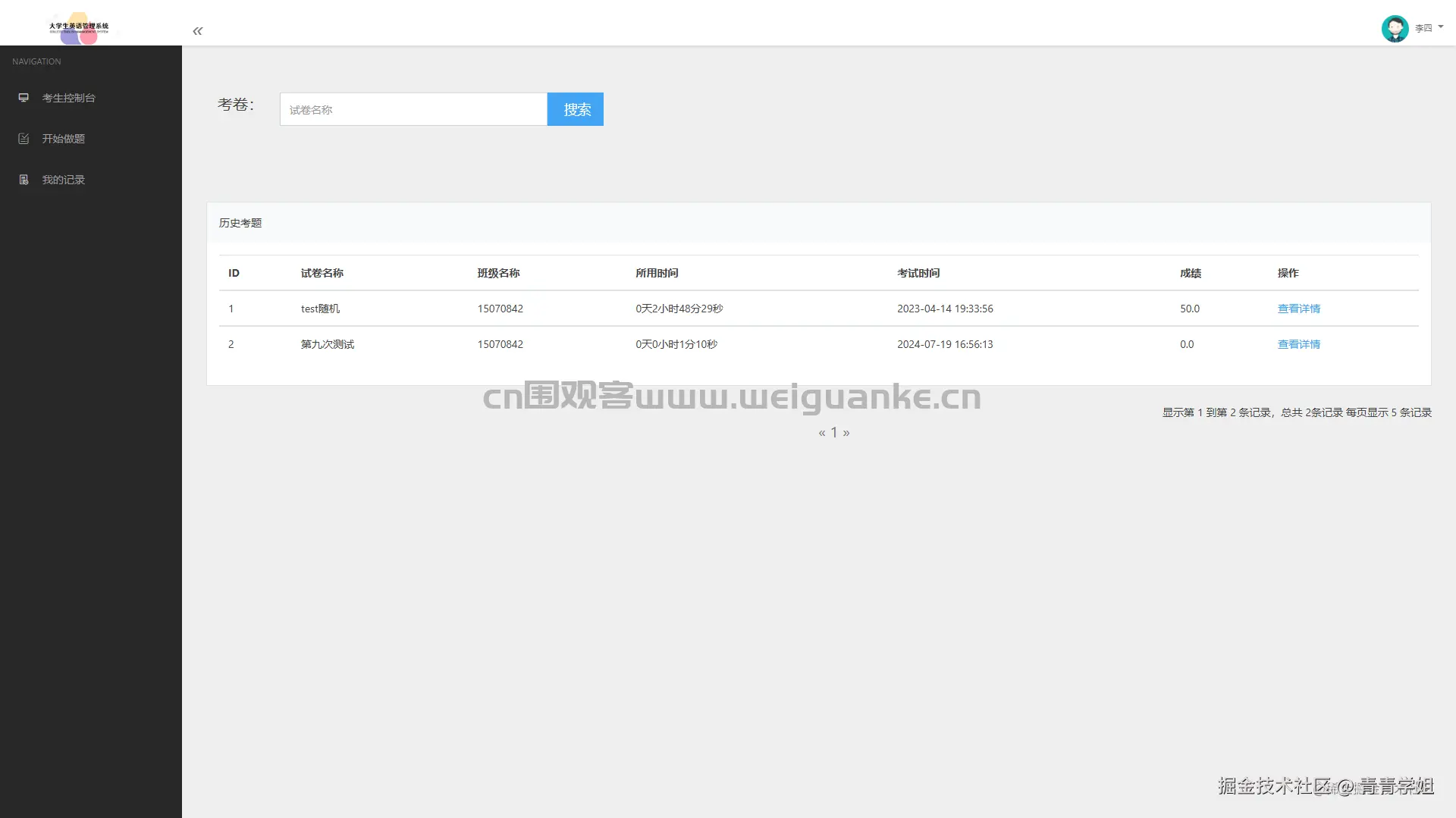Click the 2024-07-19 16:56:13 date cell
The width and height of the screenshot is (1456, 818).
point(945,344)
